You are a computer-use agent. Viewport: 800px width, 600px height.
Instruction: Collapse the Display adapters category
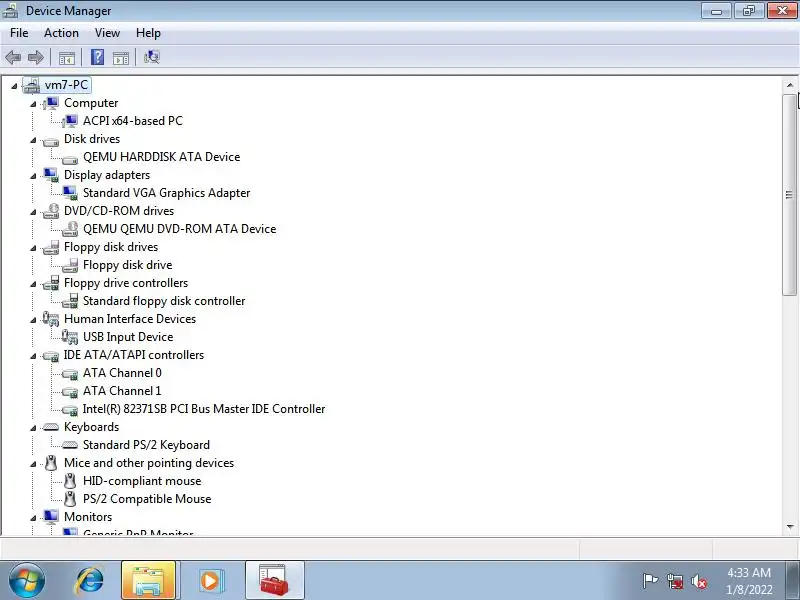point(33,176)
